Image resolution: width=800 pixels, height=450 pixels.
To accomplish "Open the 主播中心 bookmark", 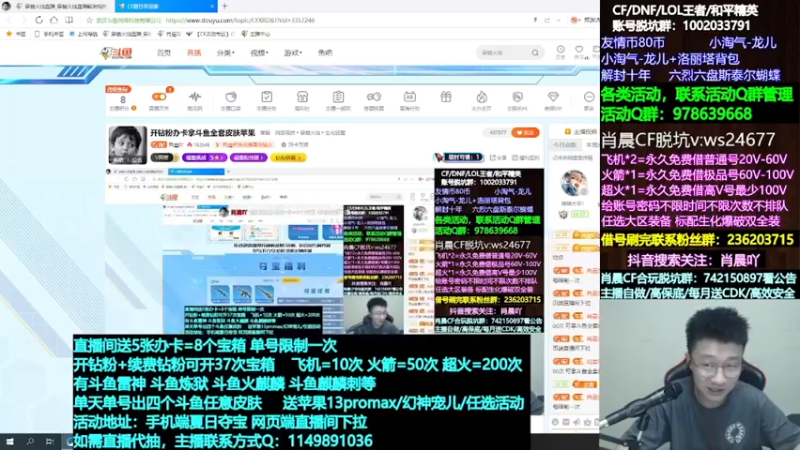I will coord(256,34).
